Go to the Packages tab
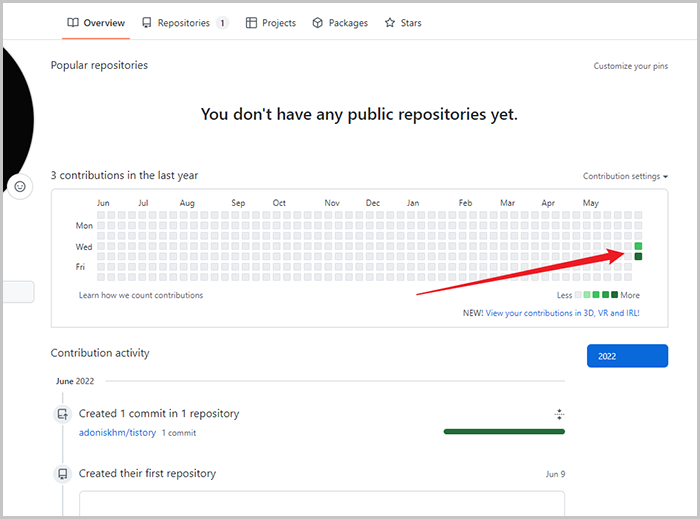Viewport: 700px width, 519px height. click(x=340, y=23)
